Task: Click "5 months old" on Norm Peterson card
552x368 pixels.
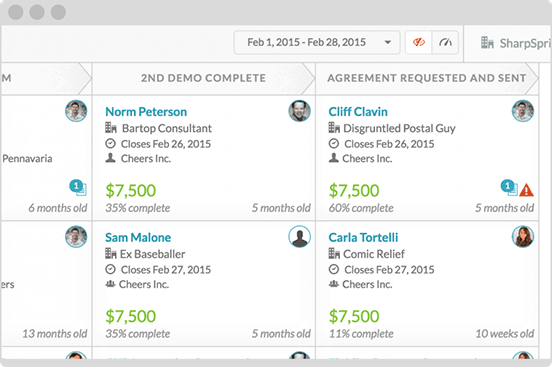Action: (x=281, y=208)
